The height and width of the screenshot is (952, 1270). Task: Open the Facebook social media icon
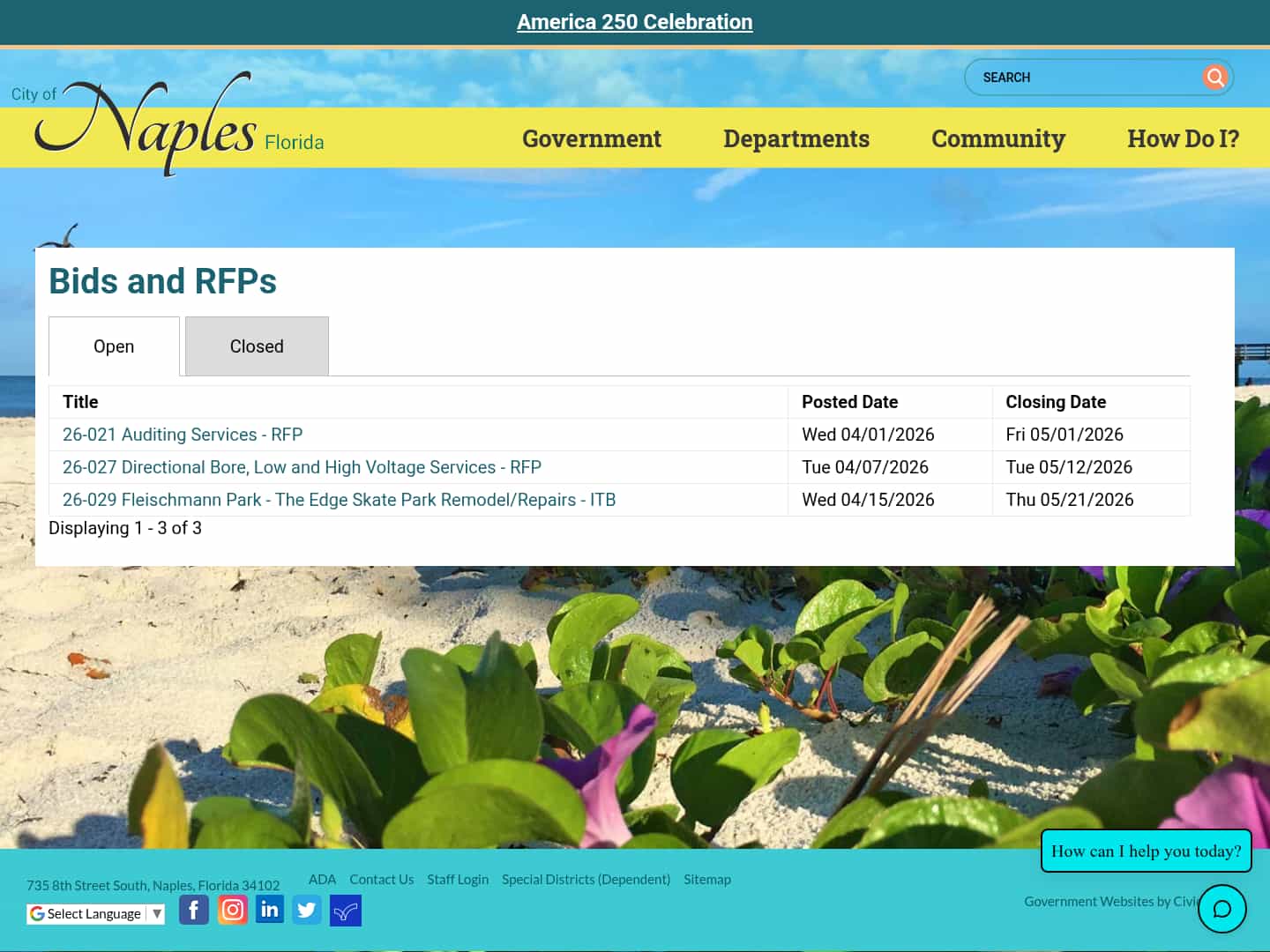point(194,909)
